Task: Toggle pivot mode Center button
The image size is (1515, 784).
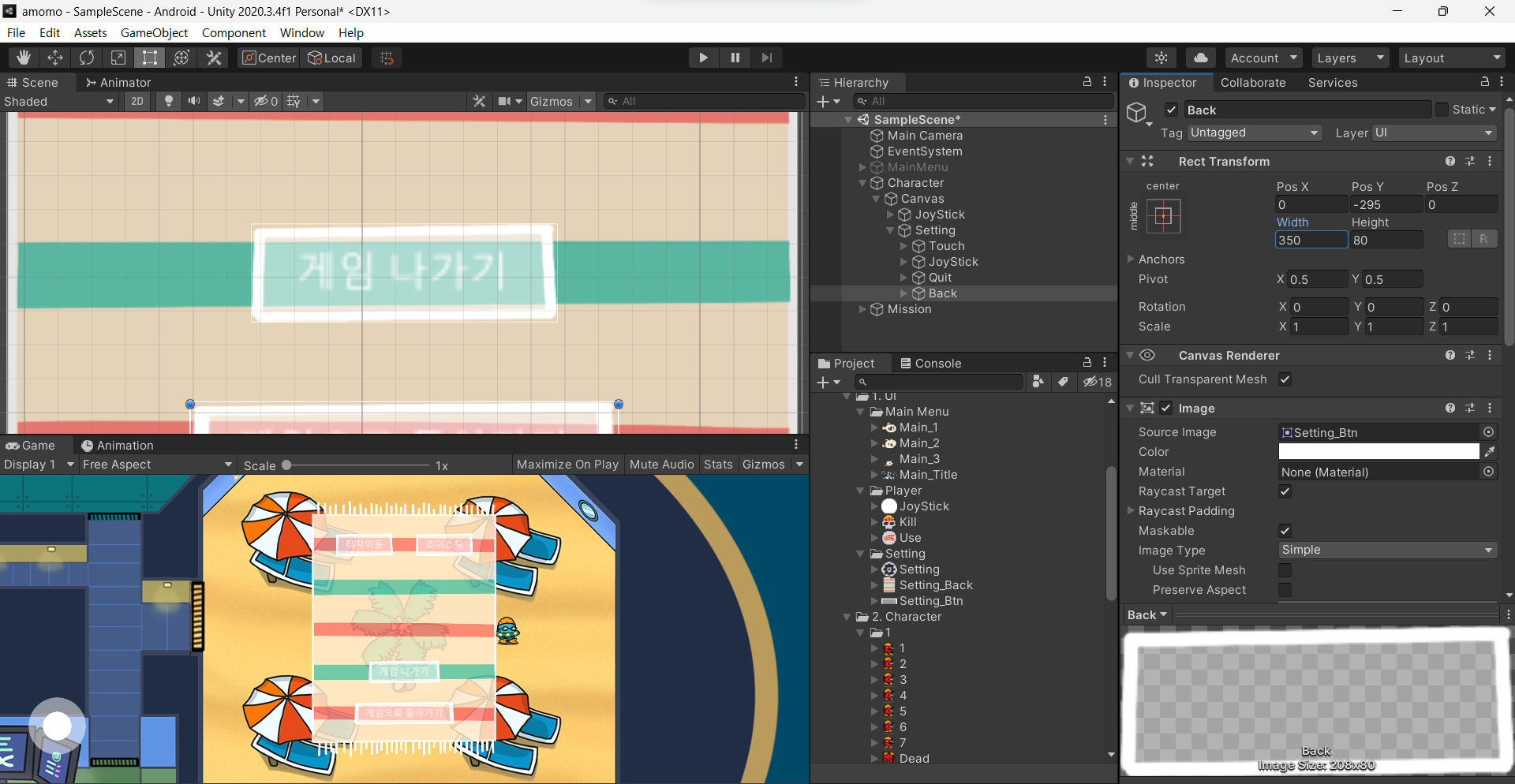Action: click(269, 58)
